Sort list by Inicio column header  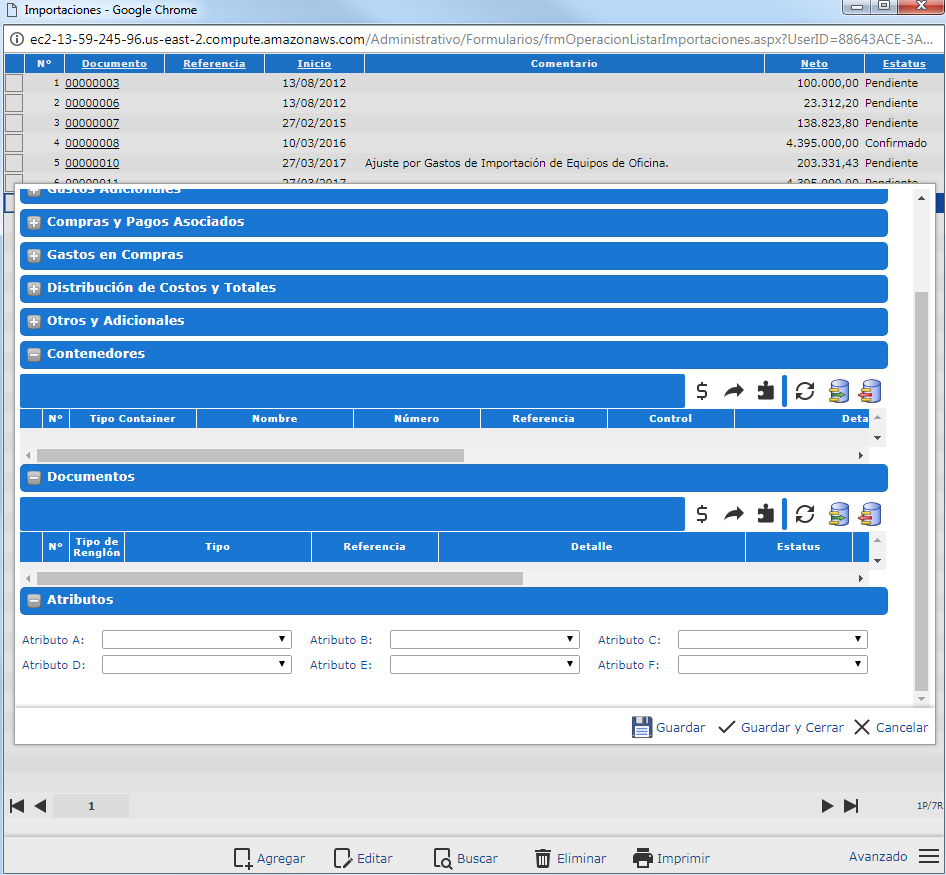pos(314,63)
